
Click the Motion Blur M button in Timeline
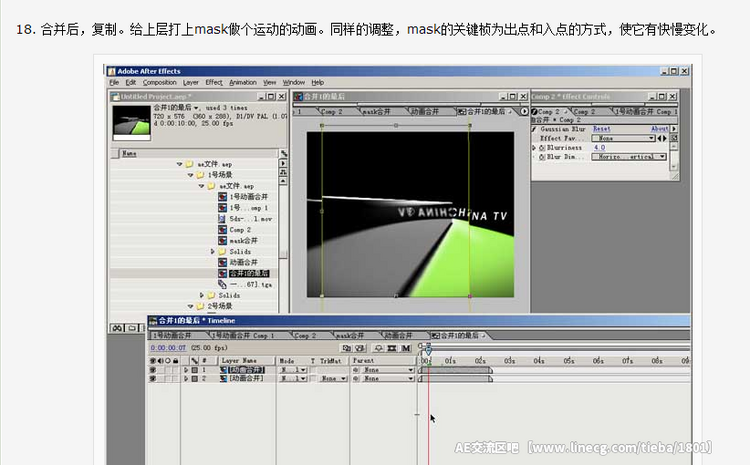tap(406, 348)
